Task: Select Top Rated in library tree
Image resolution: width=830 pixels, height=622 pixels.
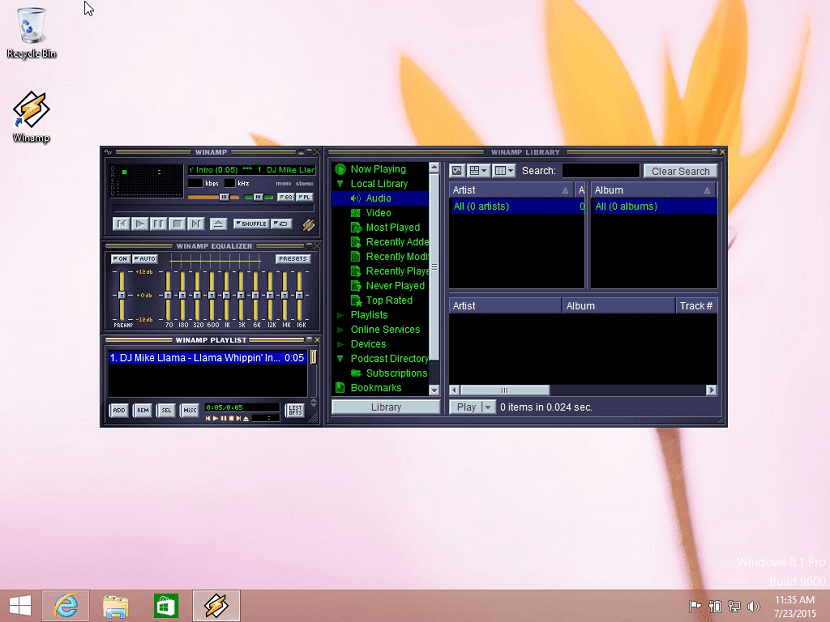Action: (389, 300)
